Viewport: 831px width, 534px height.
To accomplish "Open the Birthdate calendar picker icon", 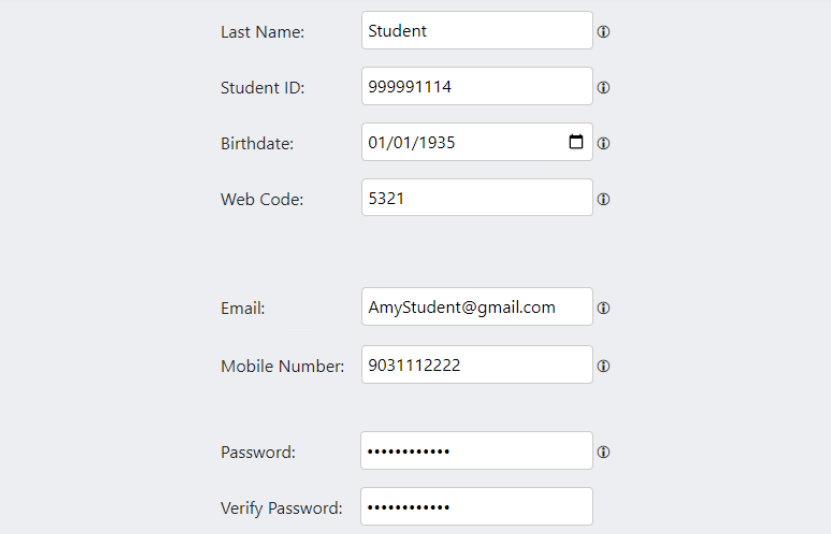I will coord(576,142).
